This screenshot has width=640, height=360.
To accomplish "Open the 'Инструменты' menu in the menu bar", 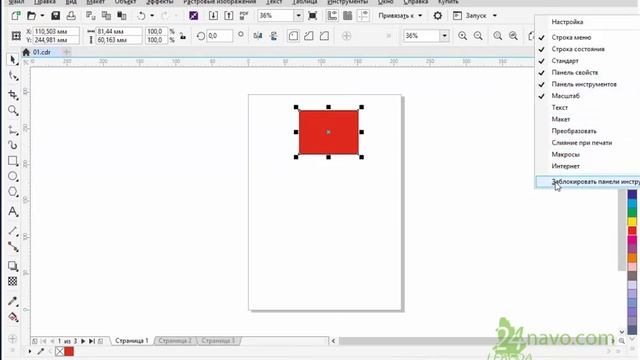I will [x=347, y=2].
